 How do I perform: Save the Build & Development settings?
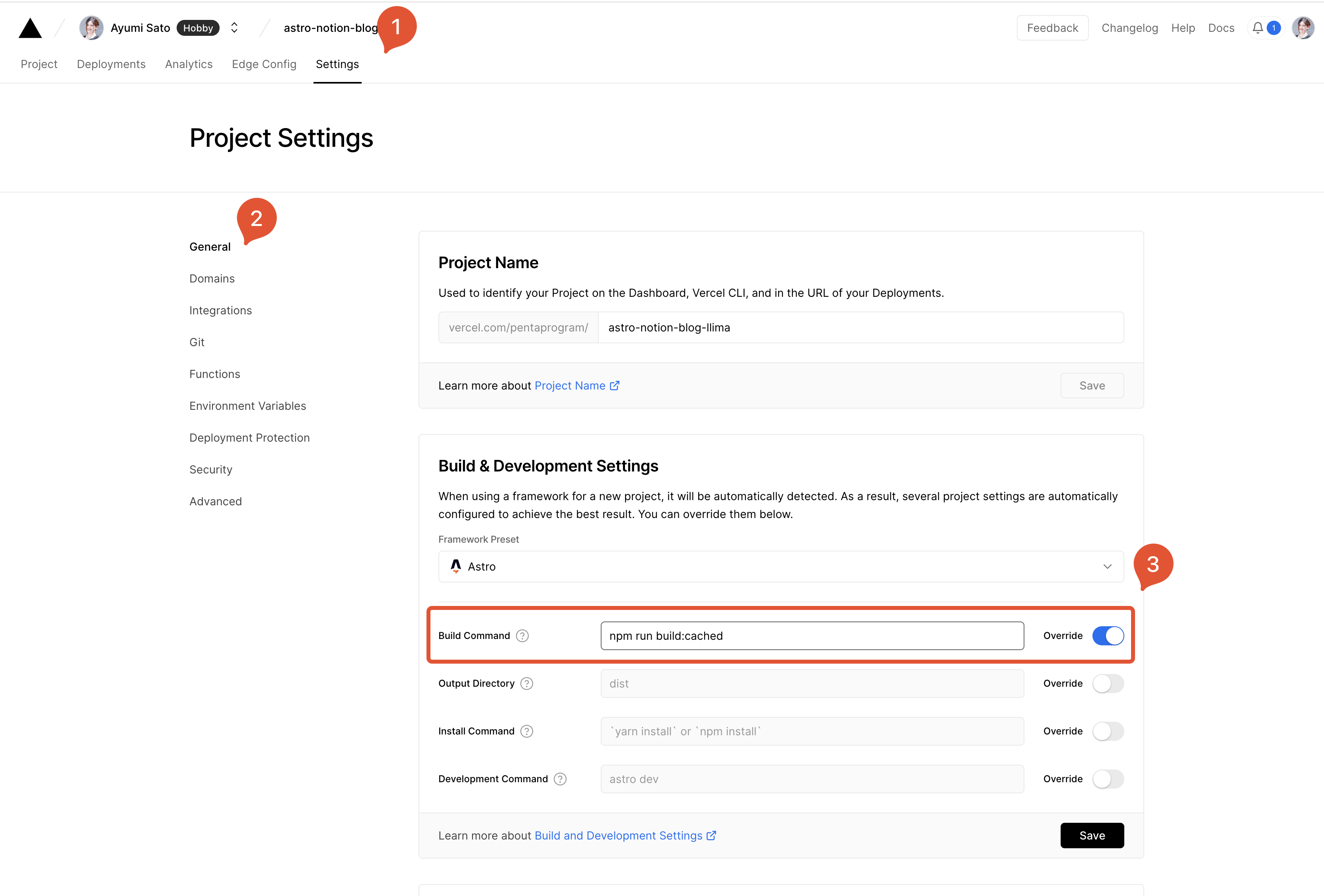click(1092, 836)
